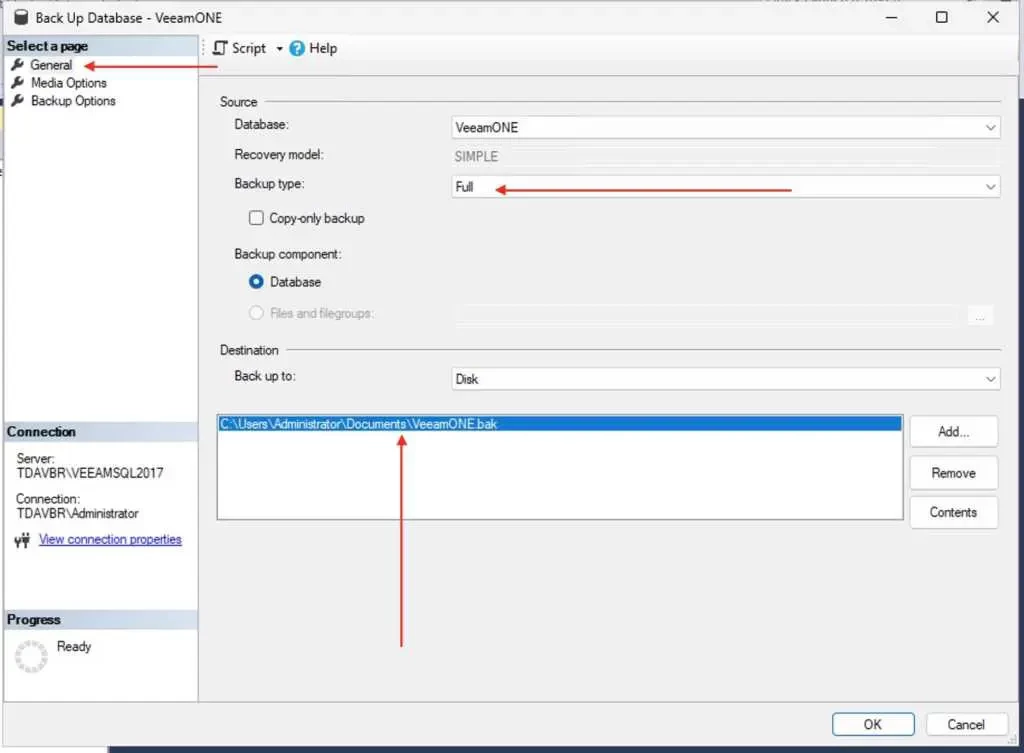The width and height of the screenshot is (1024, 753).
Task: Expand the Script dropdown arrow
Action: pos(279,48)
